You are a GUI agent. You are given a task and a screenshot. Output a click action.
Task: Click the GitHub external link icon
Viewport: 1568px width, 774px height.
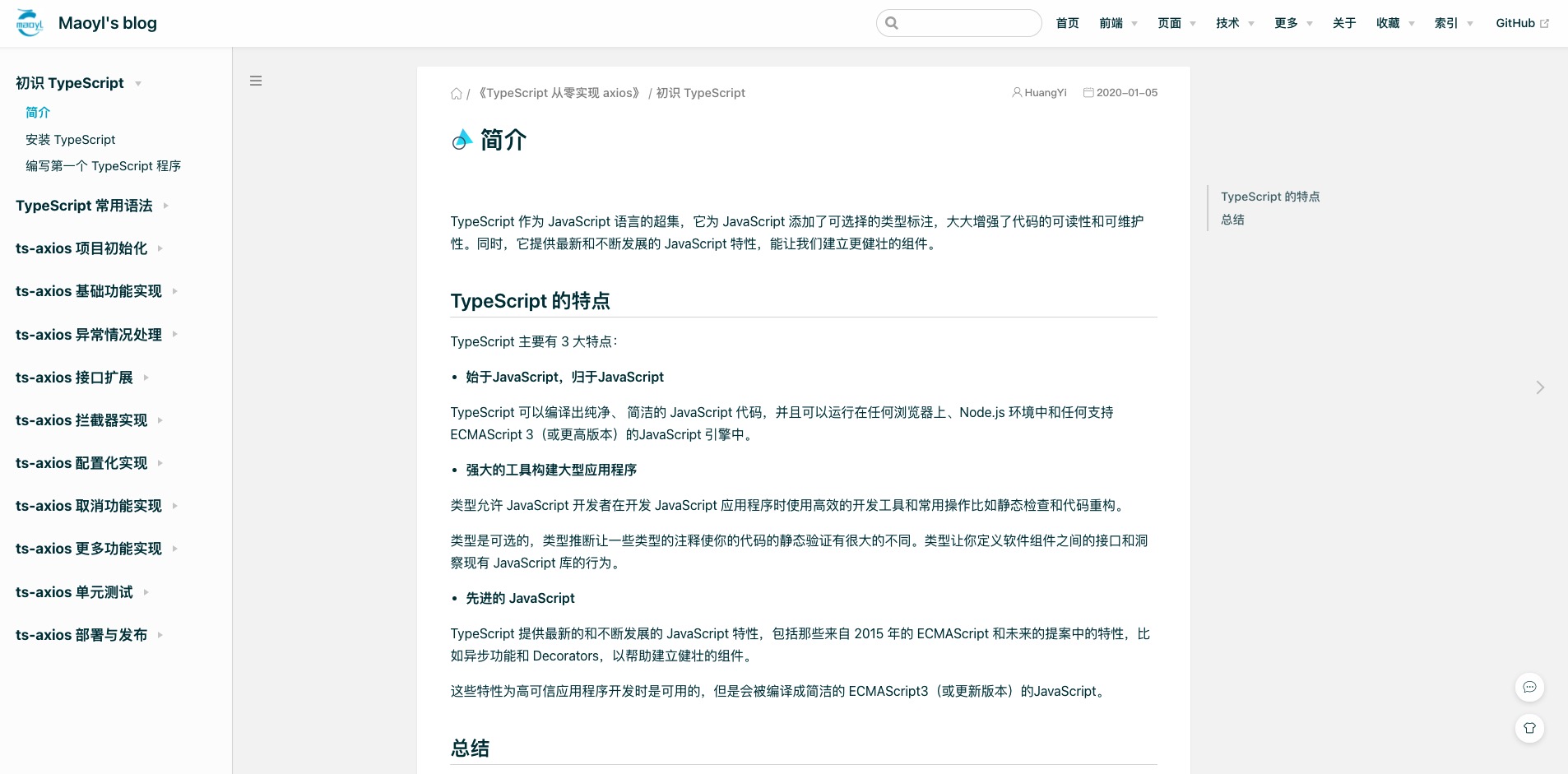click(1544, 23)
